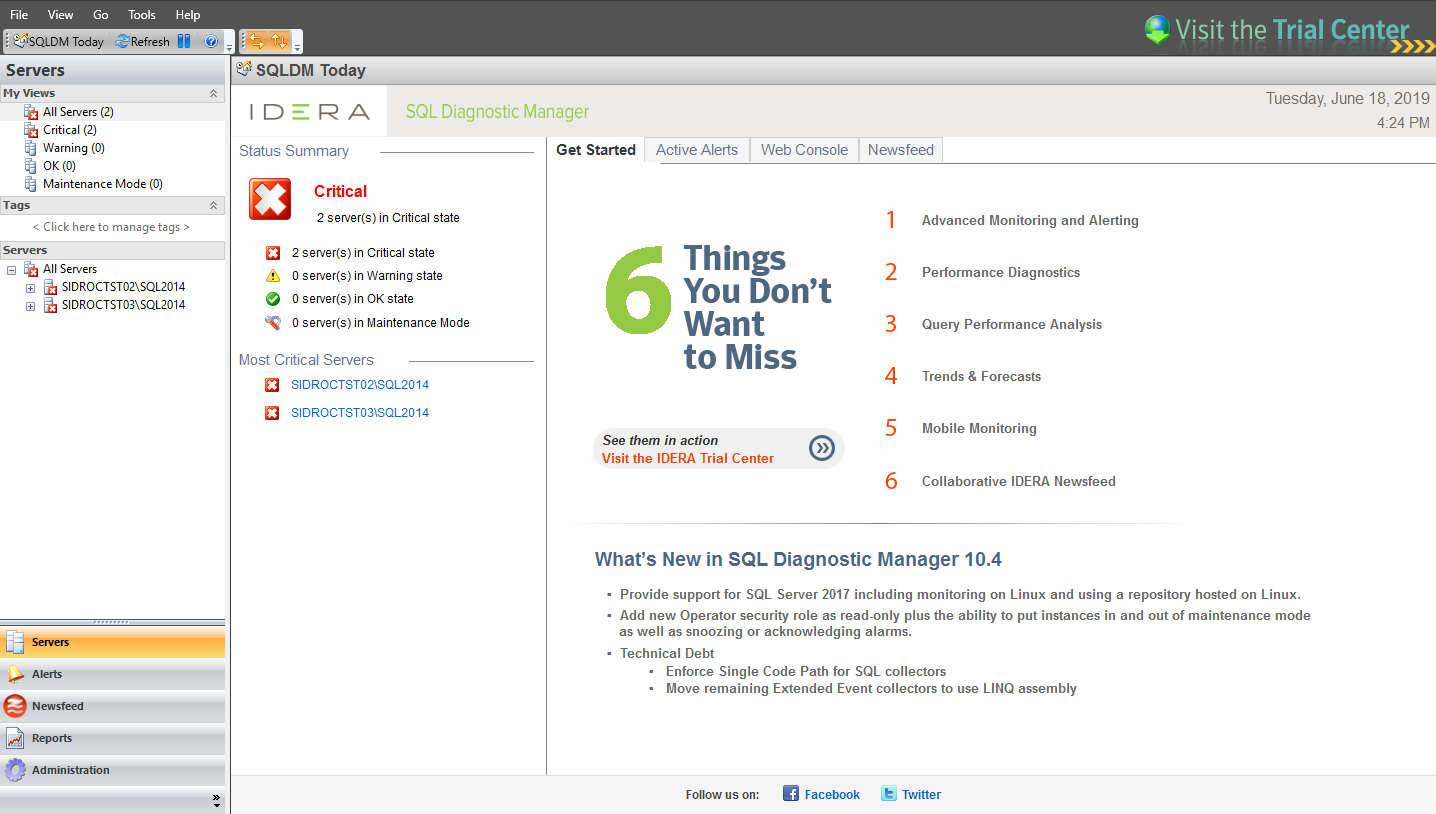Open Collaborative IDERA Newsfeed item
The image size is (1436, 814).
point(1019,482)
